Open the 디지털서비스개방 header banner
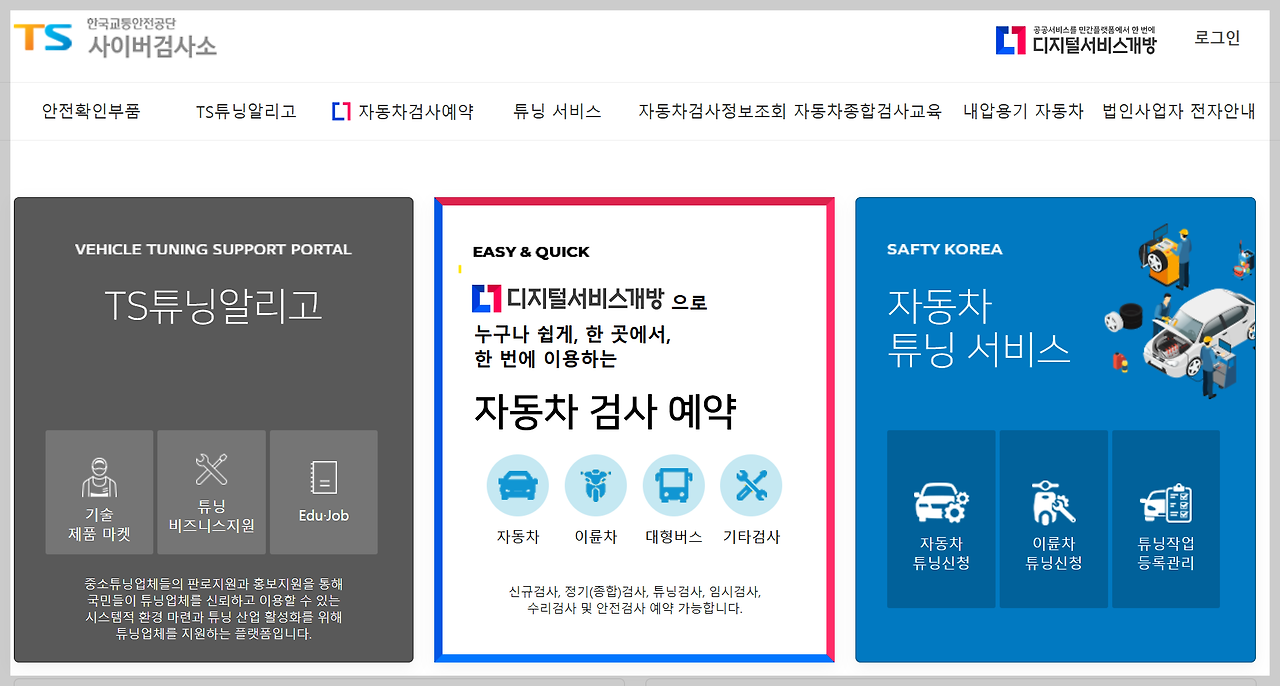Viewport: 1280px width, 686px height. 1076,40
